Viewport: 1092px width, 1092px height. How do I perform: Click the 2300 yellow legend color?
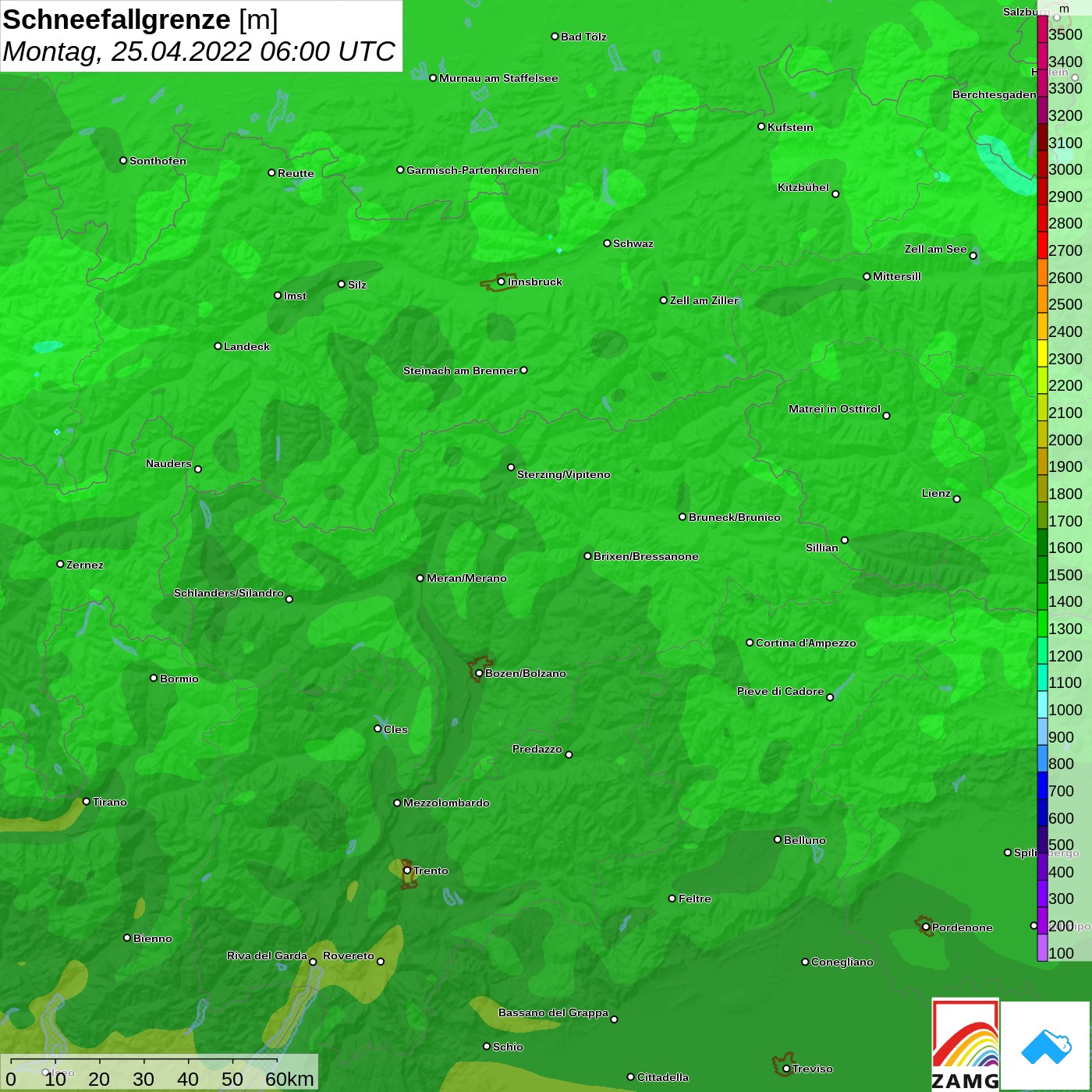[1042, 353]
